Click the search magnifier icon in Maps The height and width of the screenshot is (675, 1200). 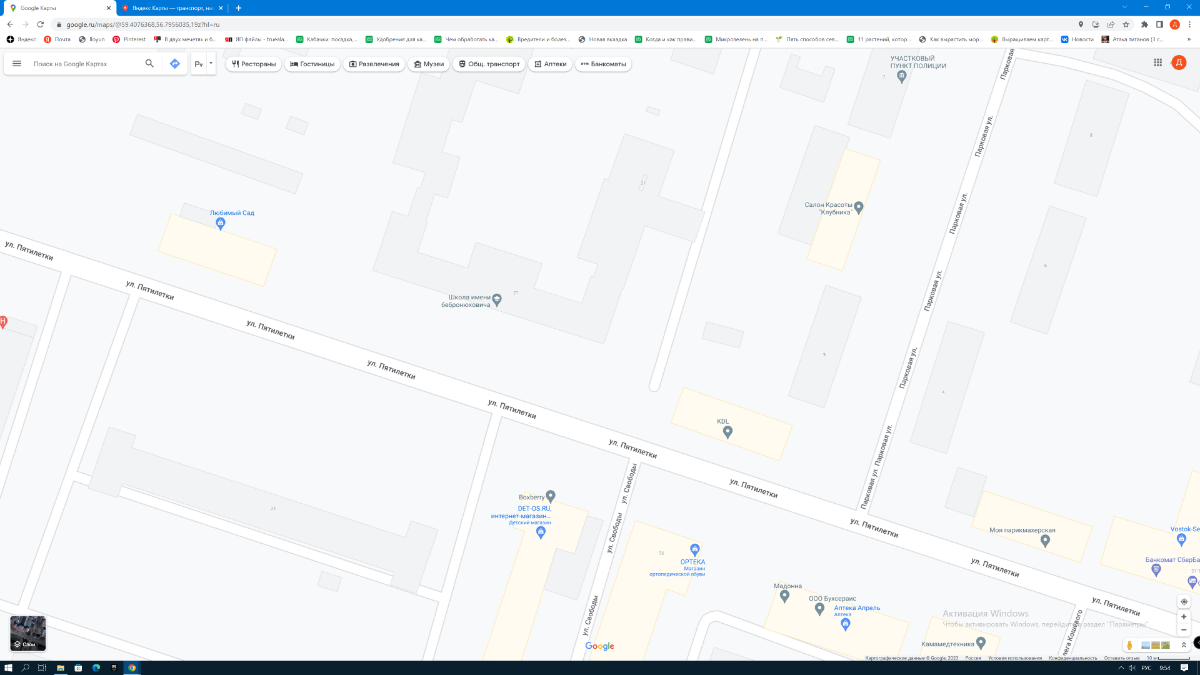pyautogui.click(x=150, y=63)
